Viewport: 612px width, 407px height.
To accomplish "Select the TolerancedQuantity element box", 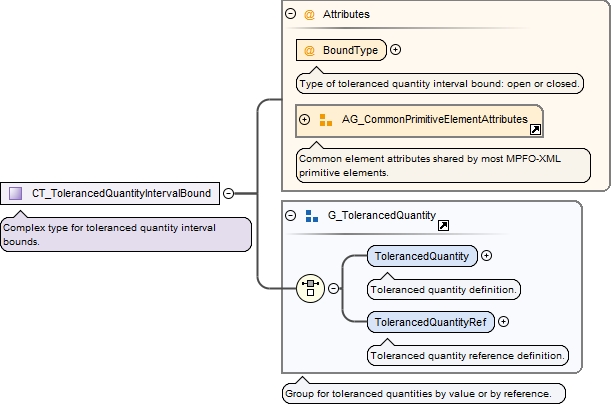I will [x=422, y=256].
